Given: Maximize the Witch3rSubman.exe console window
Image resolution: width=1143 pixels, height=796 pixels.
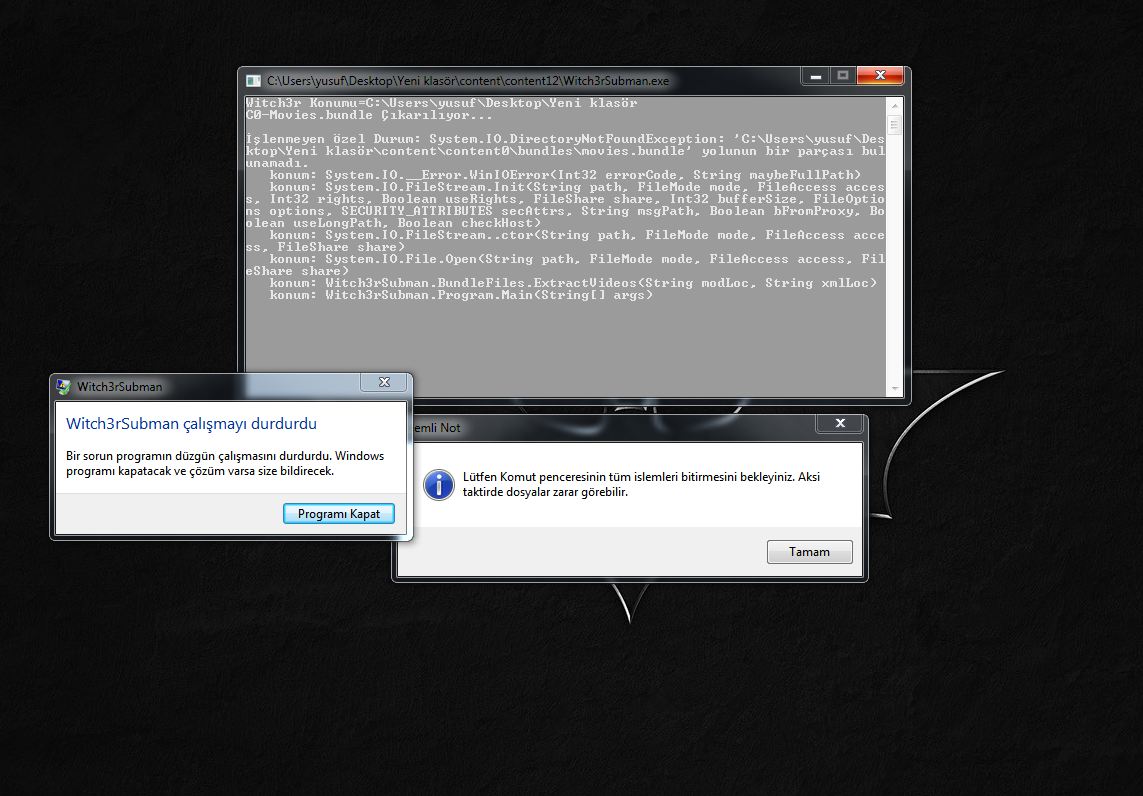Looking at the screenshot, I should [x=843, y=75].
